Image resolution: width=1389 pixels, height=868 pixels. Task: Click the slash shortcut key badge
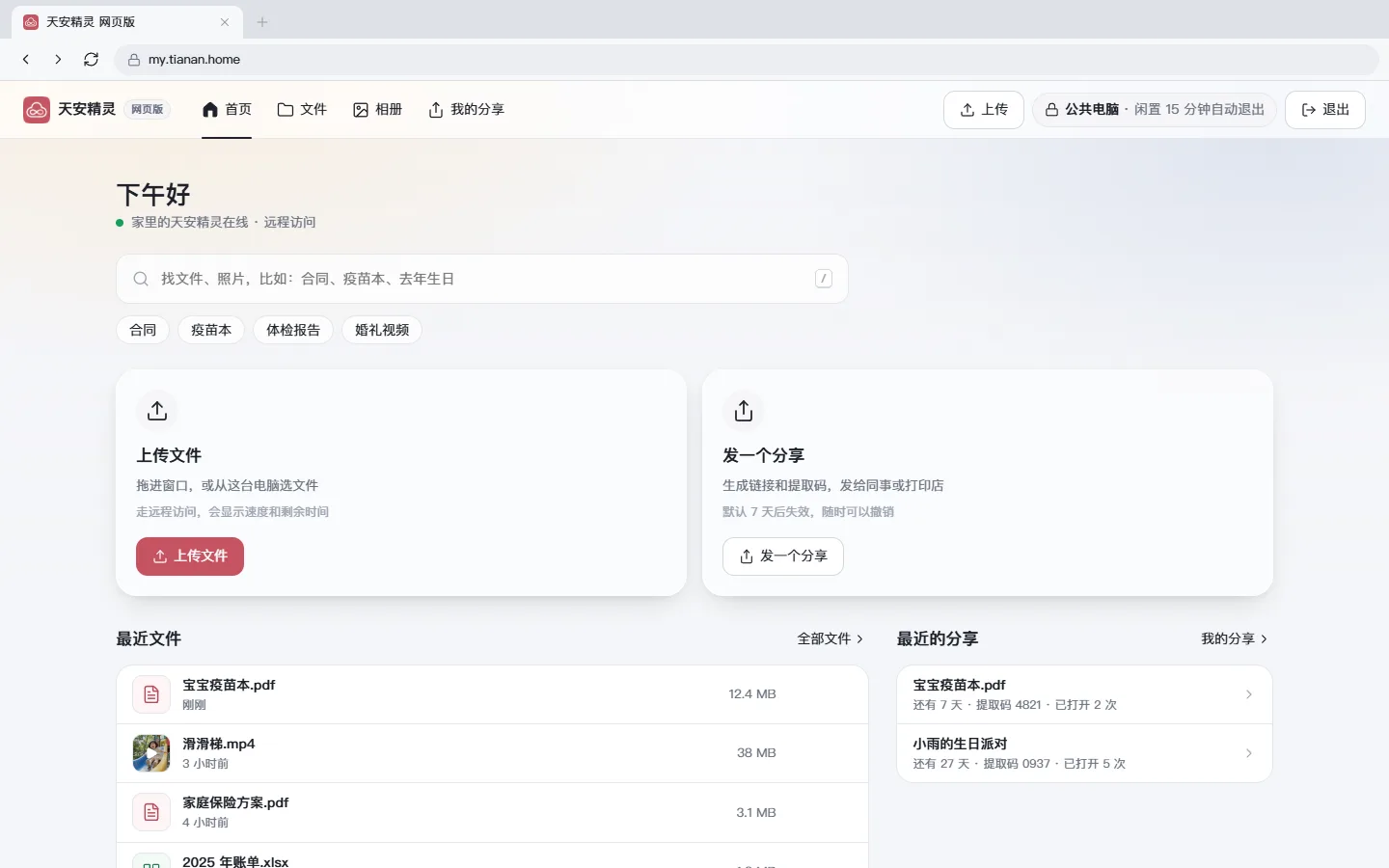tap(824, 279)
